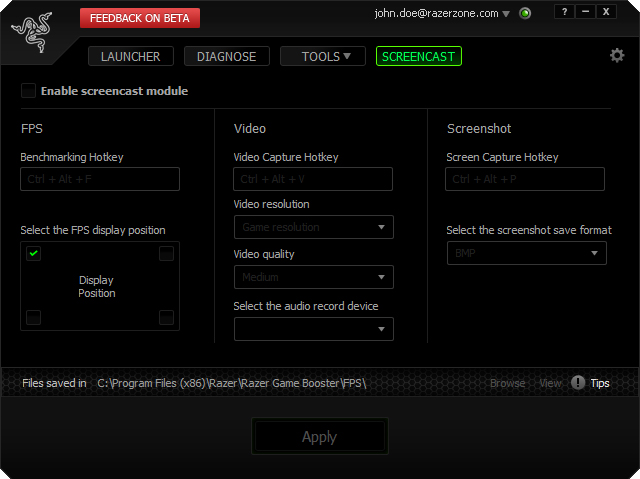
Task: Click the Tips label
Action: coord(600,384)
